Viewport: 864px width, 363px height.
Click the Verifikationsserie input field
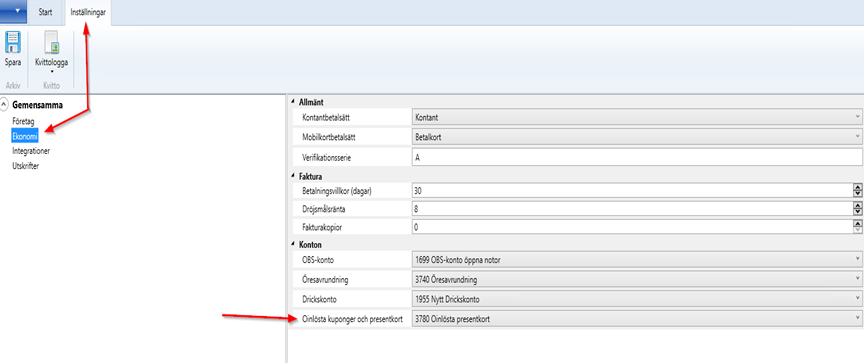(x=636, y=157)
